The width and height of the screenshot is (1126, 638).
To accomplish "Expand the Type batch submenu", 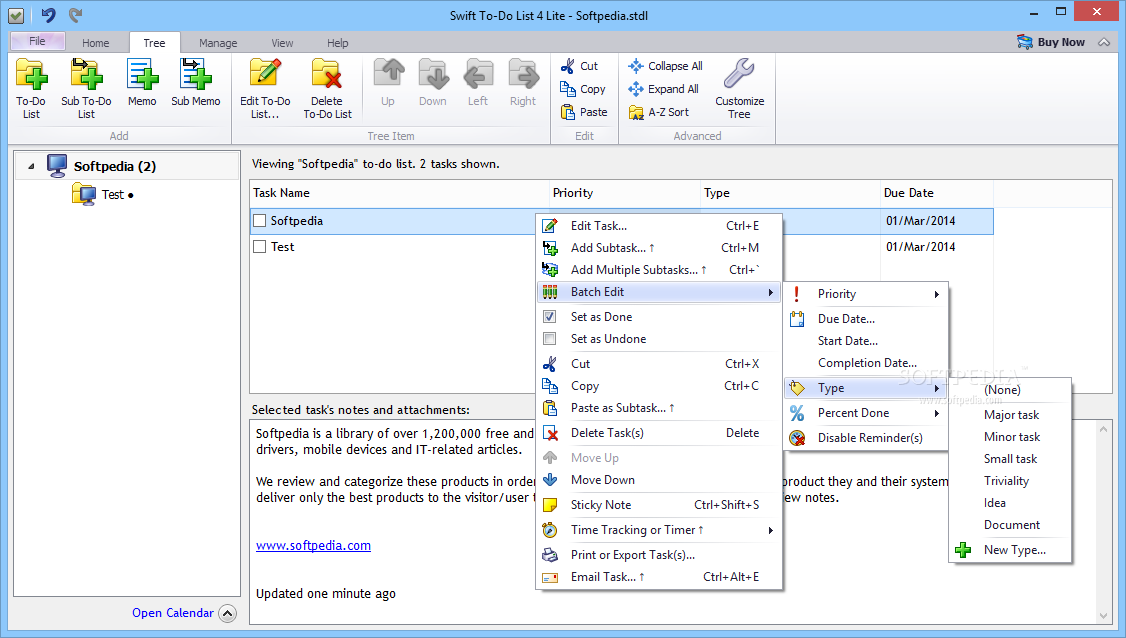I will tap(865, 388).
